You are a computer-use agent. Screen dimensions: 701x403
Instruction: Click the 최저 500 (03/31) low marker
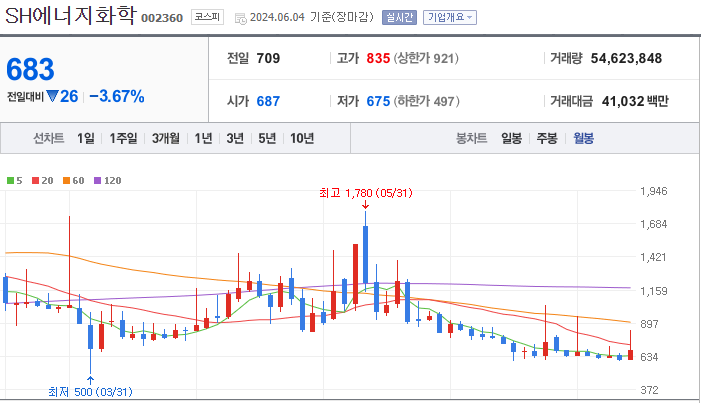[x=90, y=392]
